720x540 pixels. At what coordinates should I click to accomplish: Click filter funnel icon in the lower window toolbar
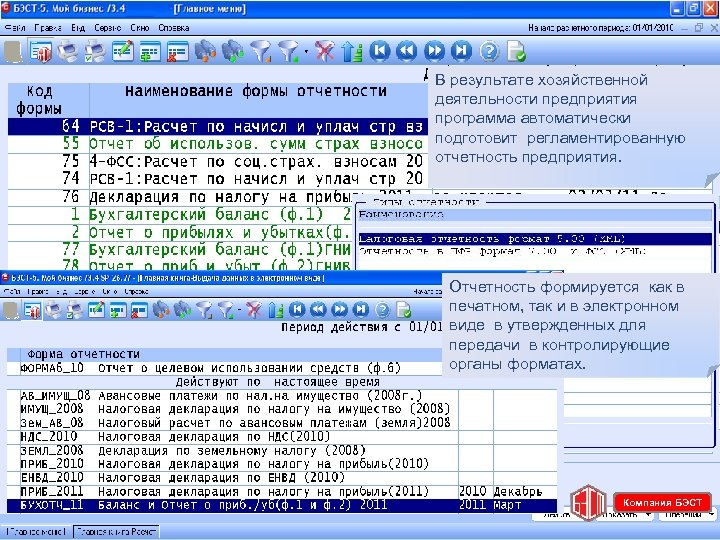[x=204, y=310]
